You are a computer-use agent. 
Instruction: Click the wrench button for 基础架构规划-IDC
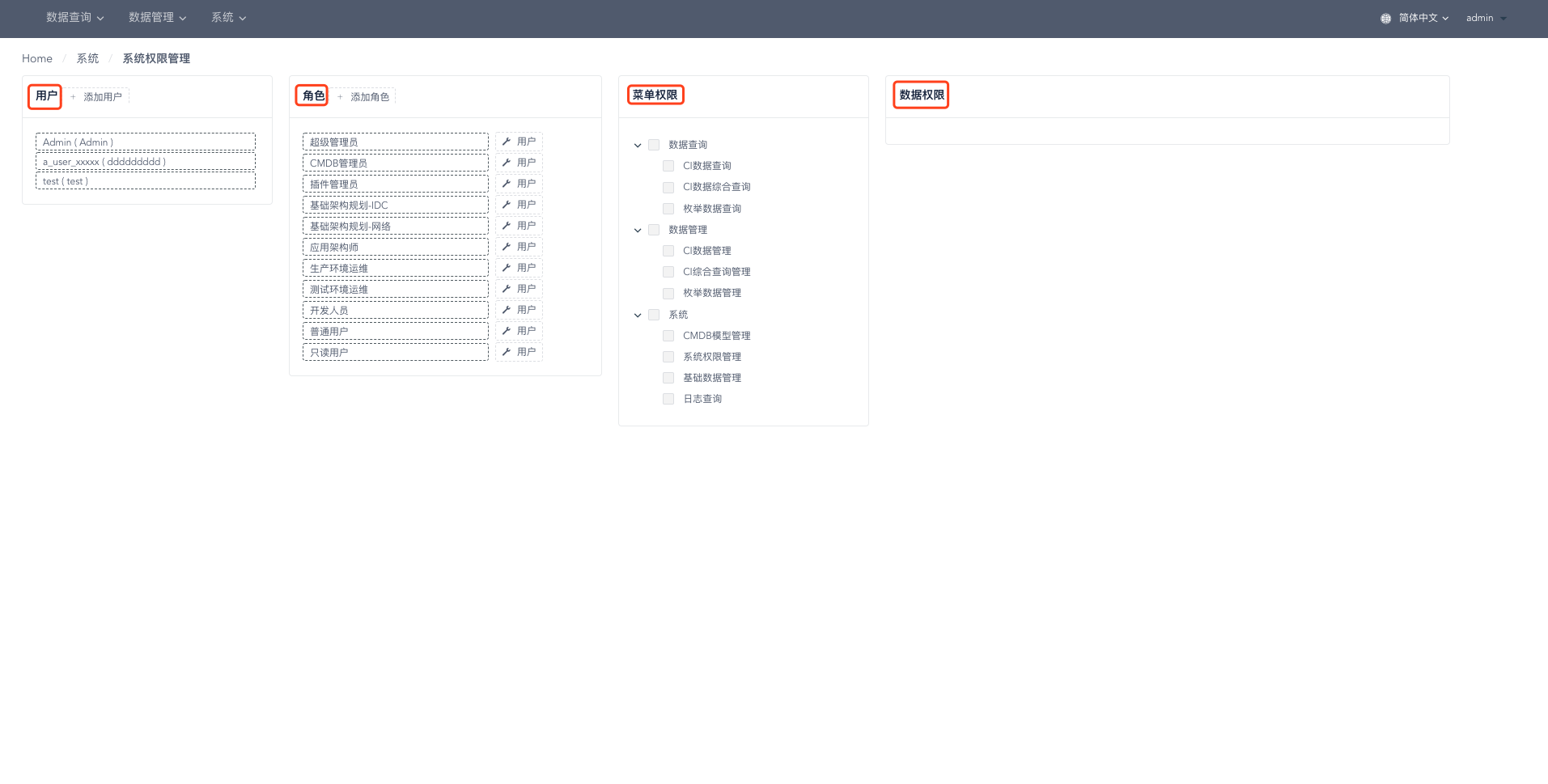tap(519, 205)
